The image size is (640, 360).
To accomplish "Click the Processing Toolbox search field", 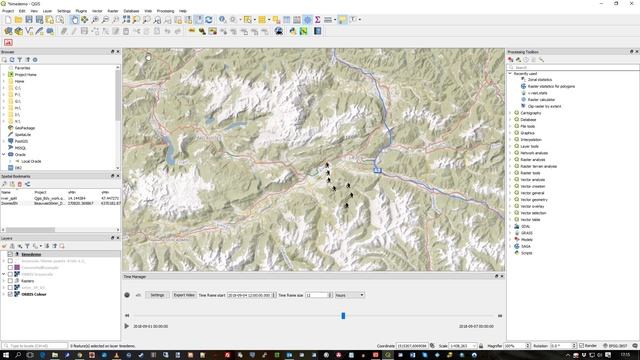I will click(x=573, y=67).
